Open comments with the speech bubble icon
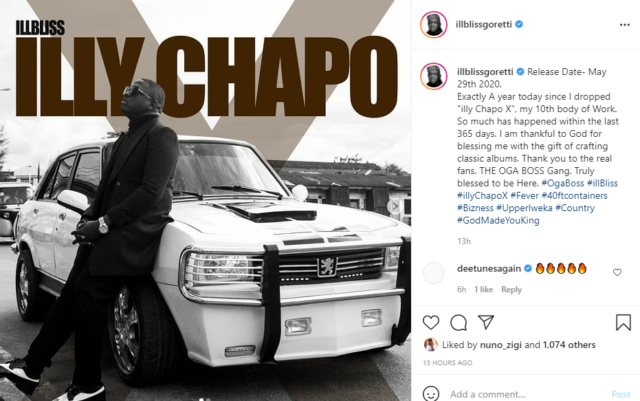640x401 pixels. click(x=458, y=322)
